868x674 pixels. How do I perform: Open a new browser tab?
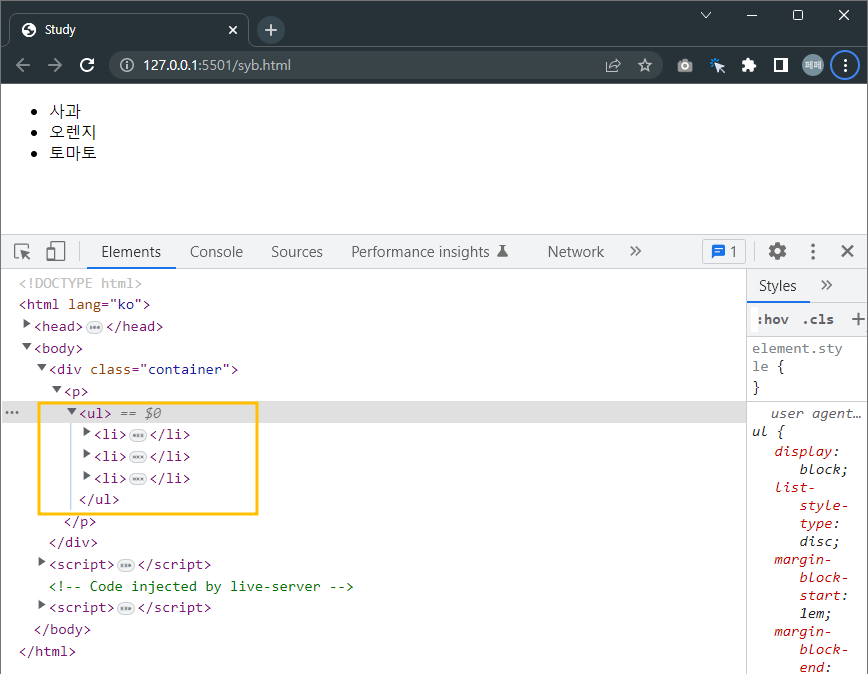point(271,30)
